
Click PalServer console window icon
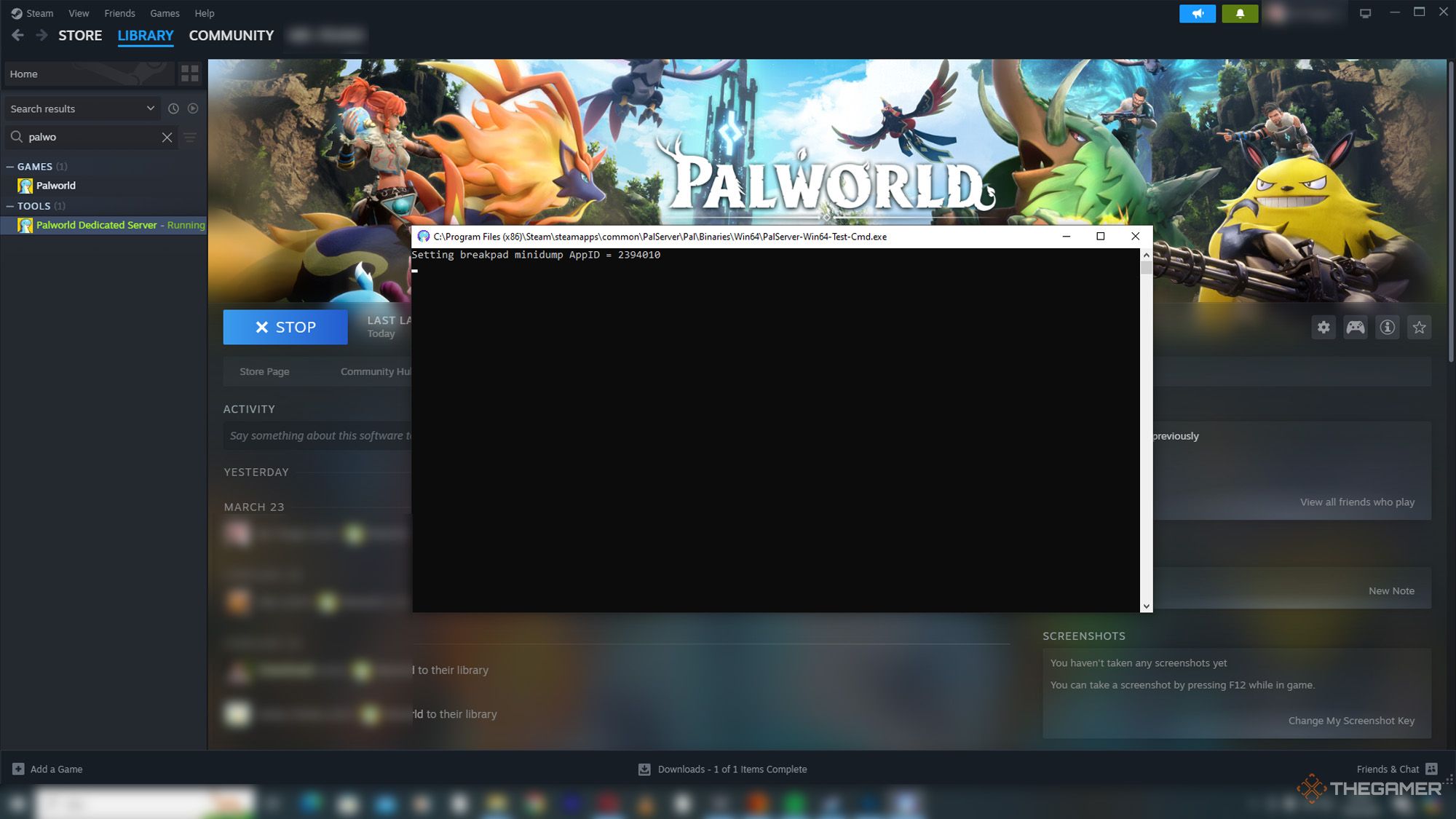coord(423,236)
